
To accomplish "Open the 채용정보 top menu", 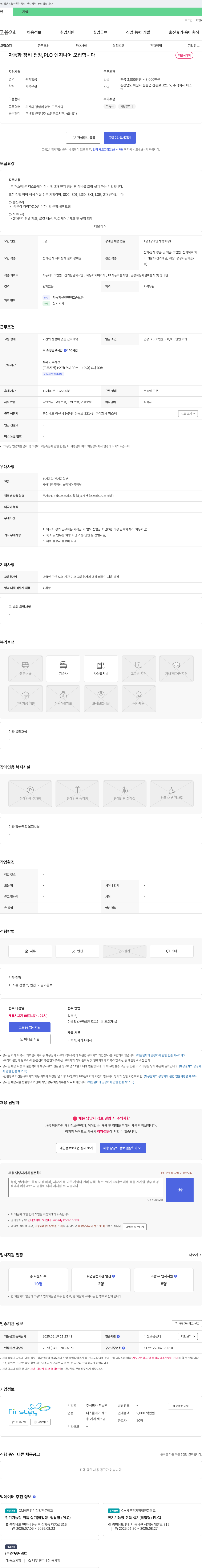I will tap(34, 32).
